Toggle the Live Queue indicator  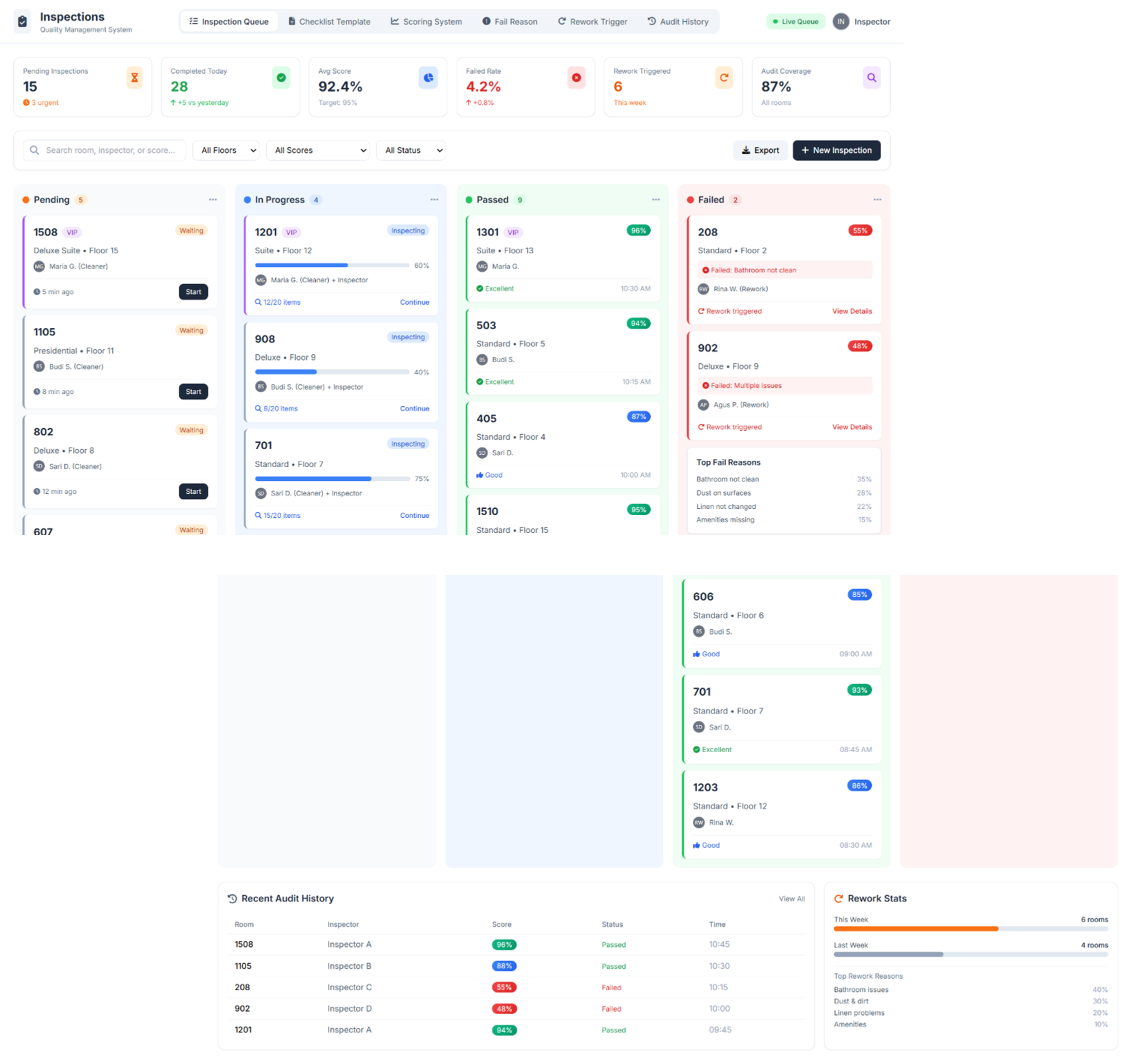click(x=795, y=21)
